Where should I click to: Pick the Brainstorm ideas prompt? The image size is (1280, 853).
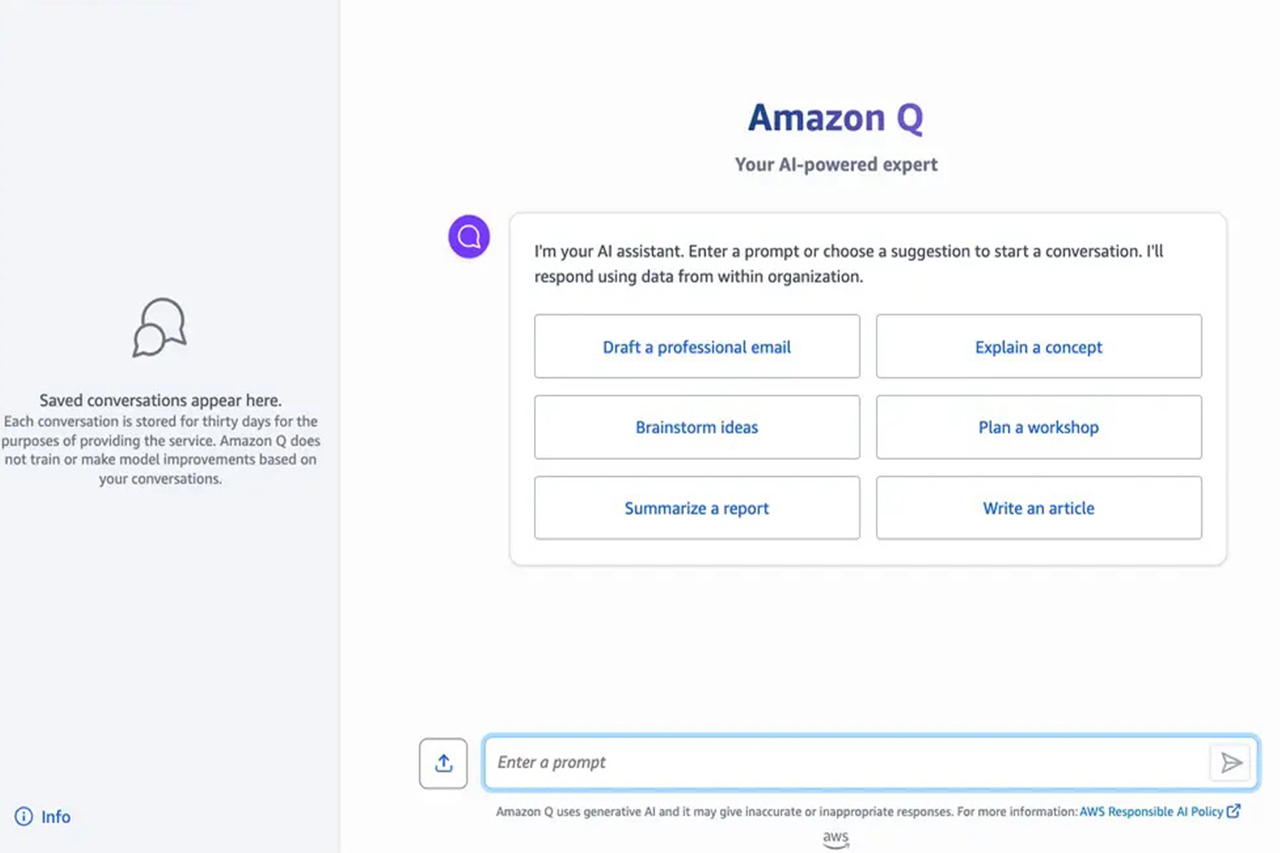(697, 427)
